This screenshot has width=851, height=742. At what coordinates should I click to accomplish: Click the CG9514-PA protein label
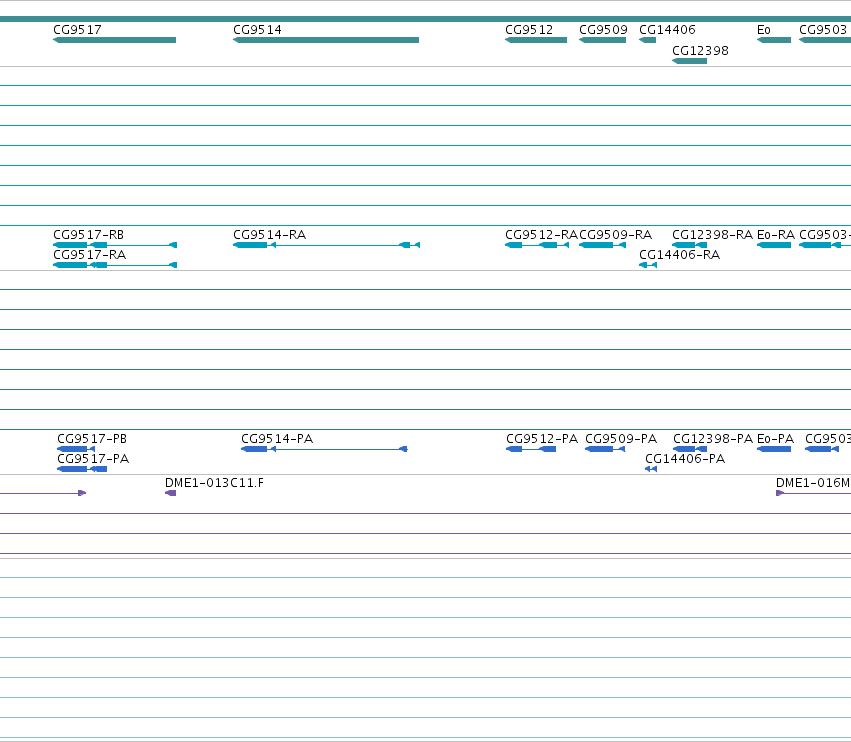click(x=277, y=439)
